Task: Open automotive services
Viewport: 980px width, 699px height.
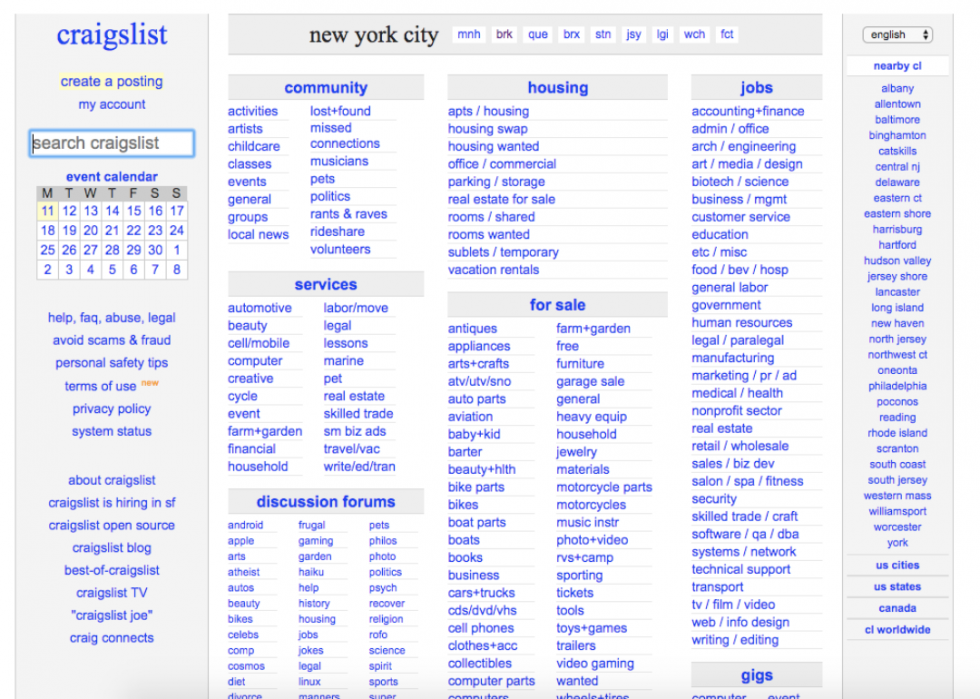Action: point(259,308)
